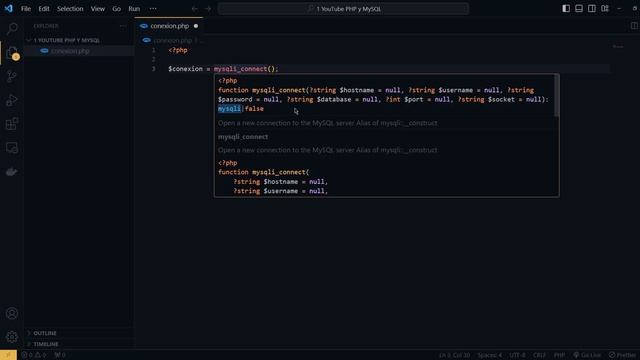This screenshot has height=360, width=640.
Task: Click the $conexion variable on line 3
Action: 186,69
